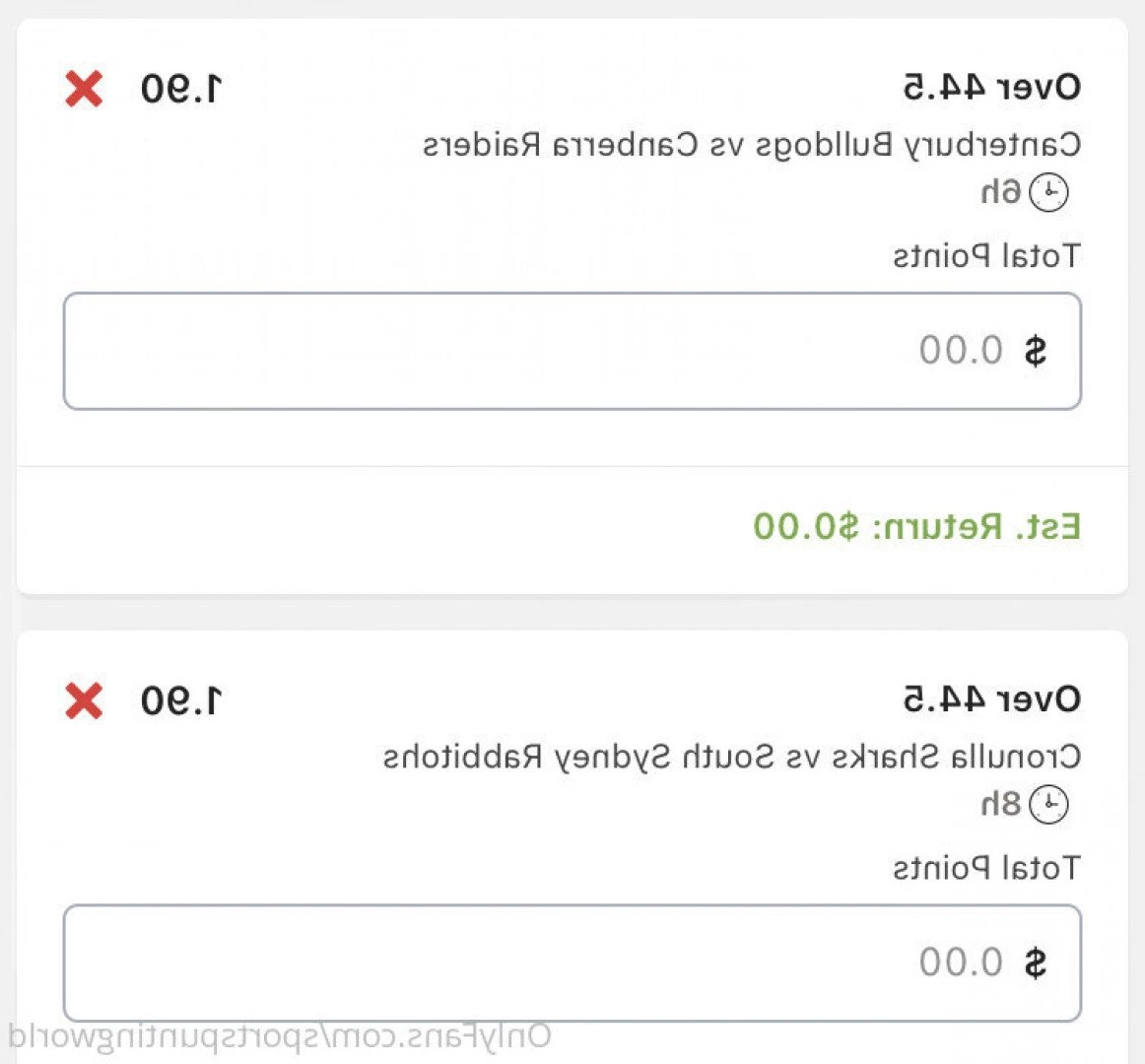Focus the stake input for the Bulldogs bet

(x=572, y=352)
